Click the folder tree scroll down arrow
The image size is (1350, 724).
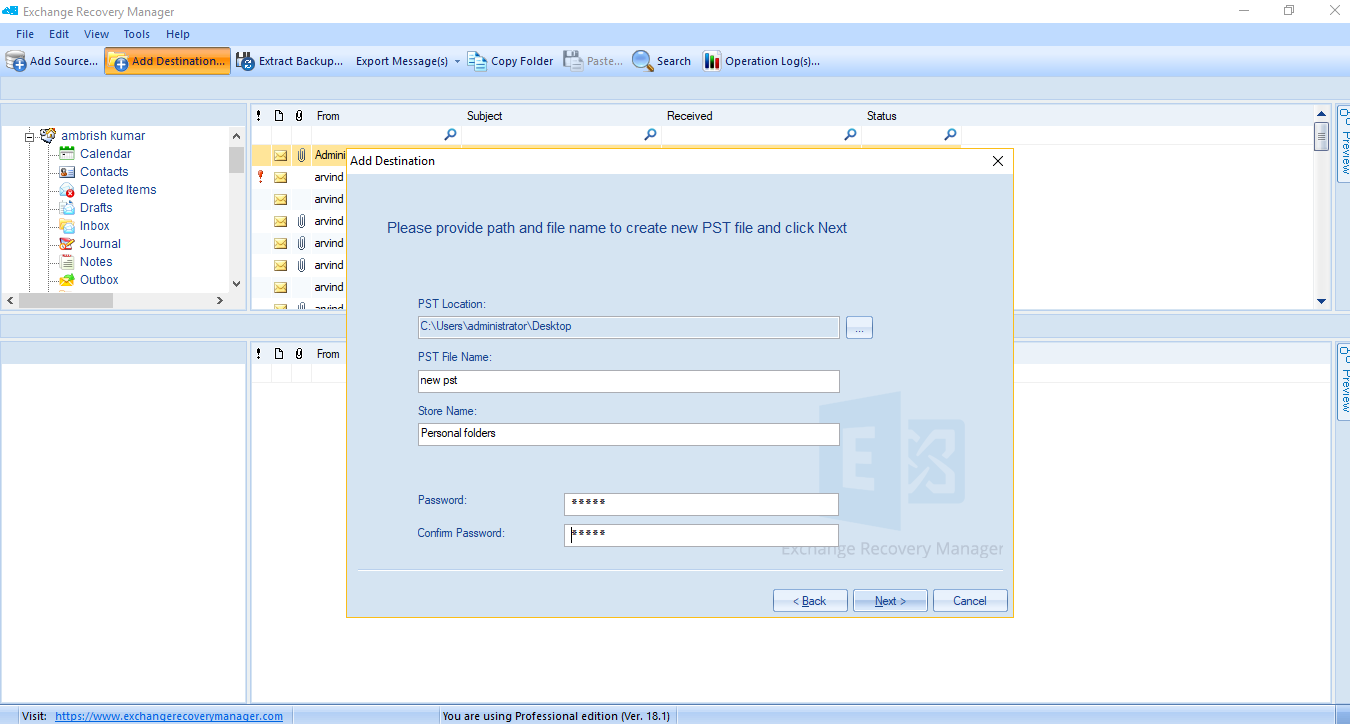click(236, 284)
